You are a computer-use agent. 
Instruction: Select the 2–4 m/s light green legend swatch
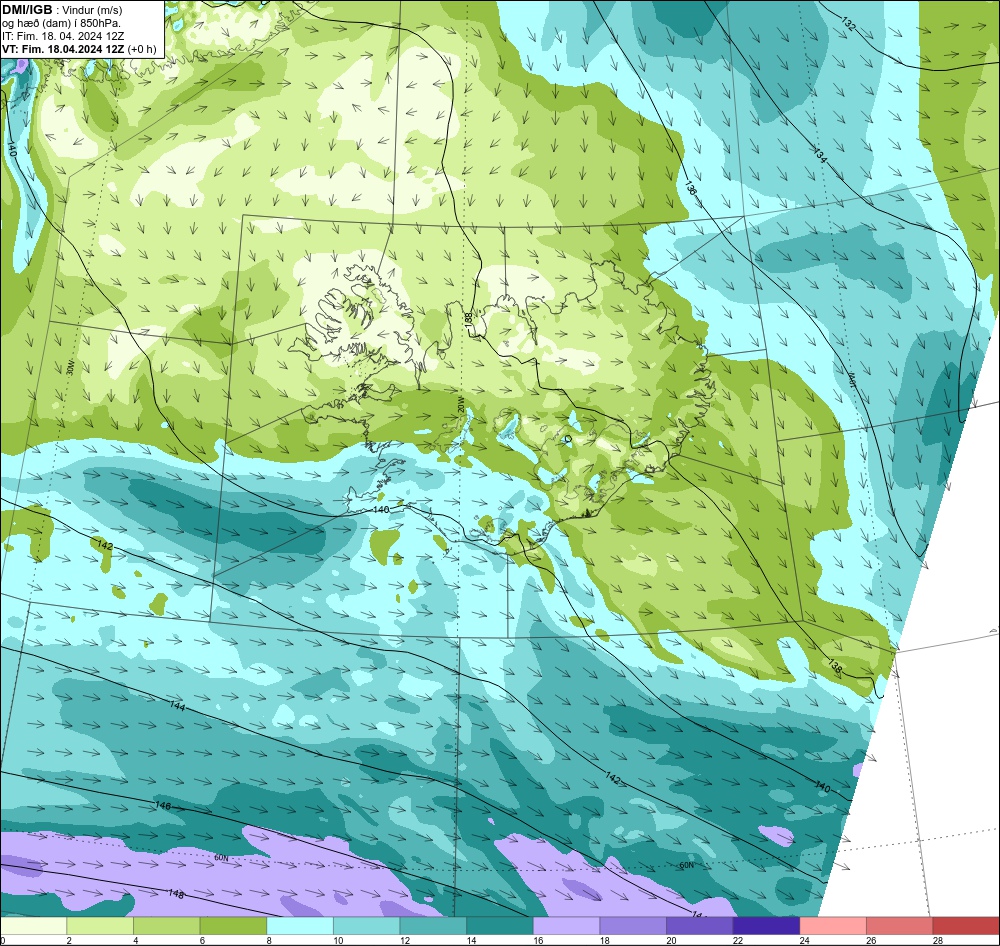pos(99,926)
